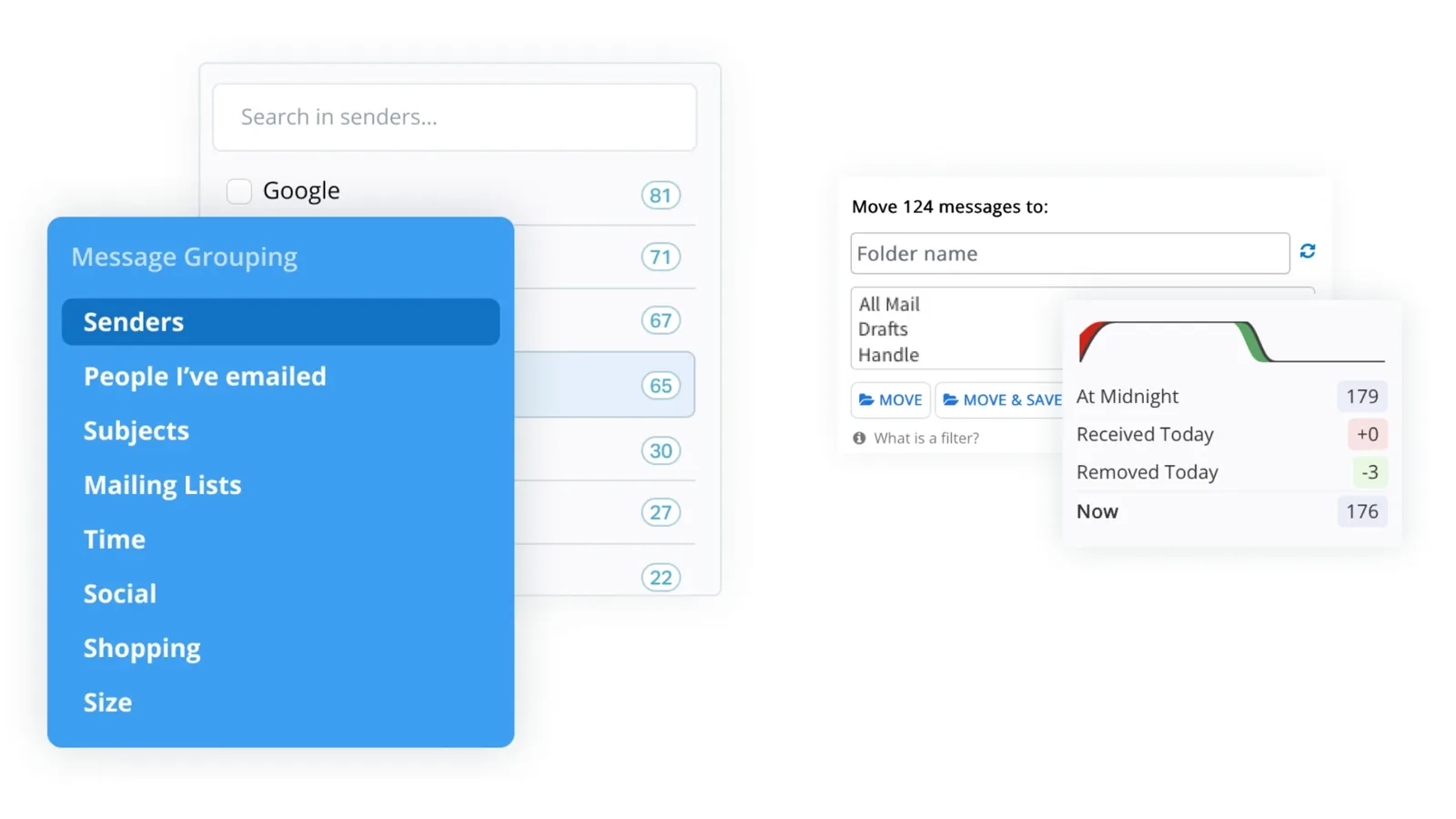The width and height of the screenshot is (1456, 819).
Task: Click the 27 message count badge
Action: click(x=661, y=512)
